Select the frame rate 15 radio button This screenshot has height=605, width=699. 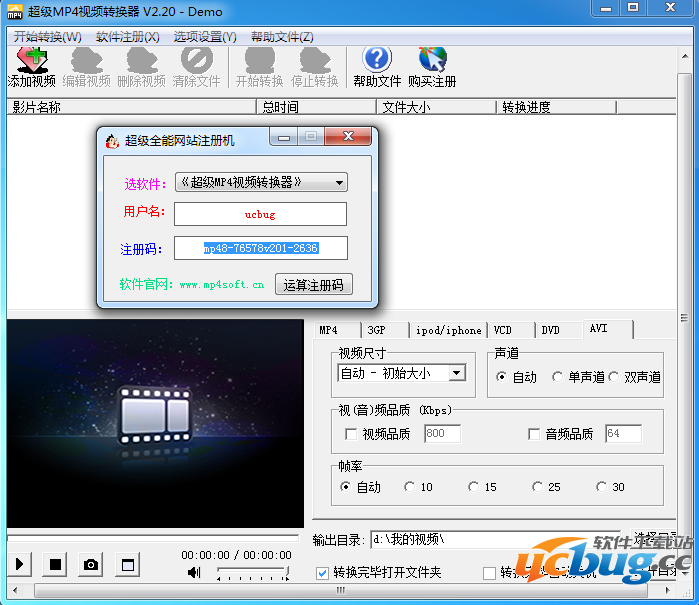point(473,486)
